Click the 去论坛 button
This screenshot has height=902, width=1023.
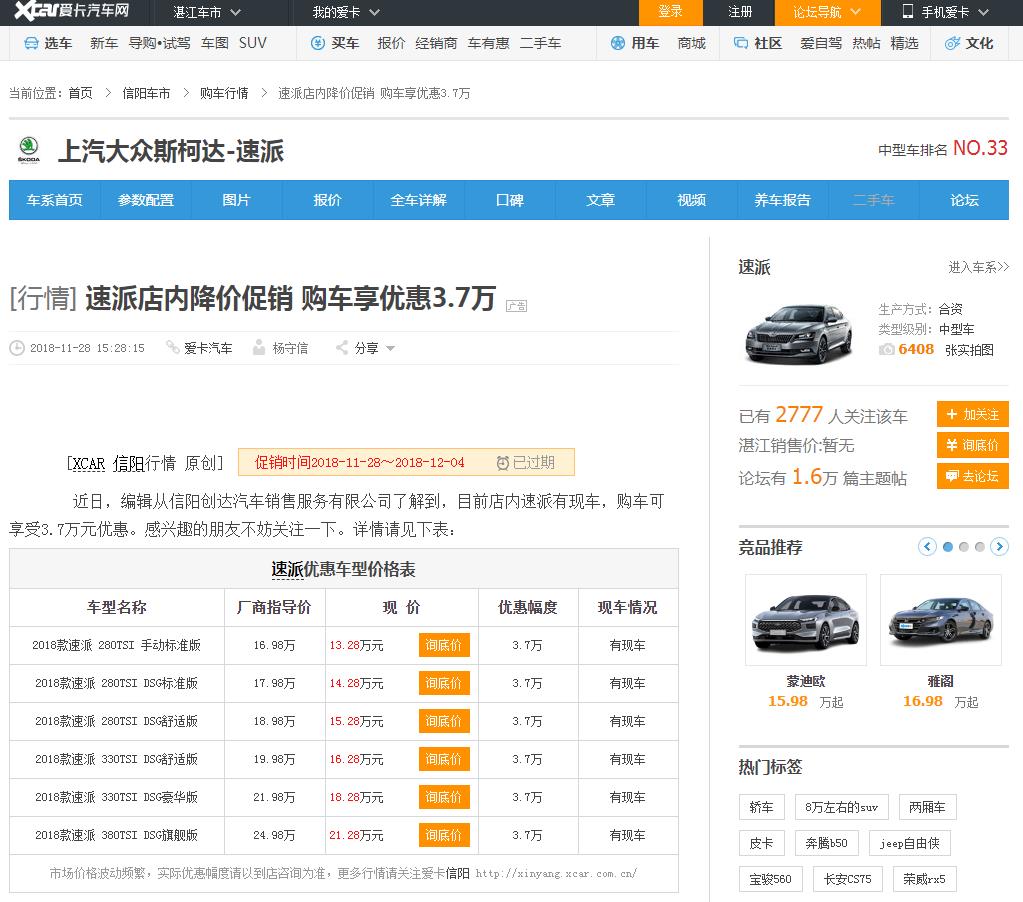973,476
